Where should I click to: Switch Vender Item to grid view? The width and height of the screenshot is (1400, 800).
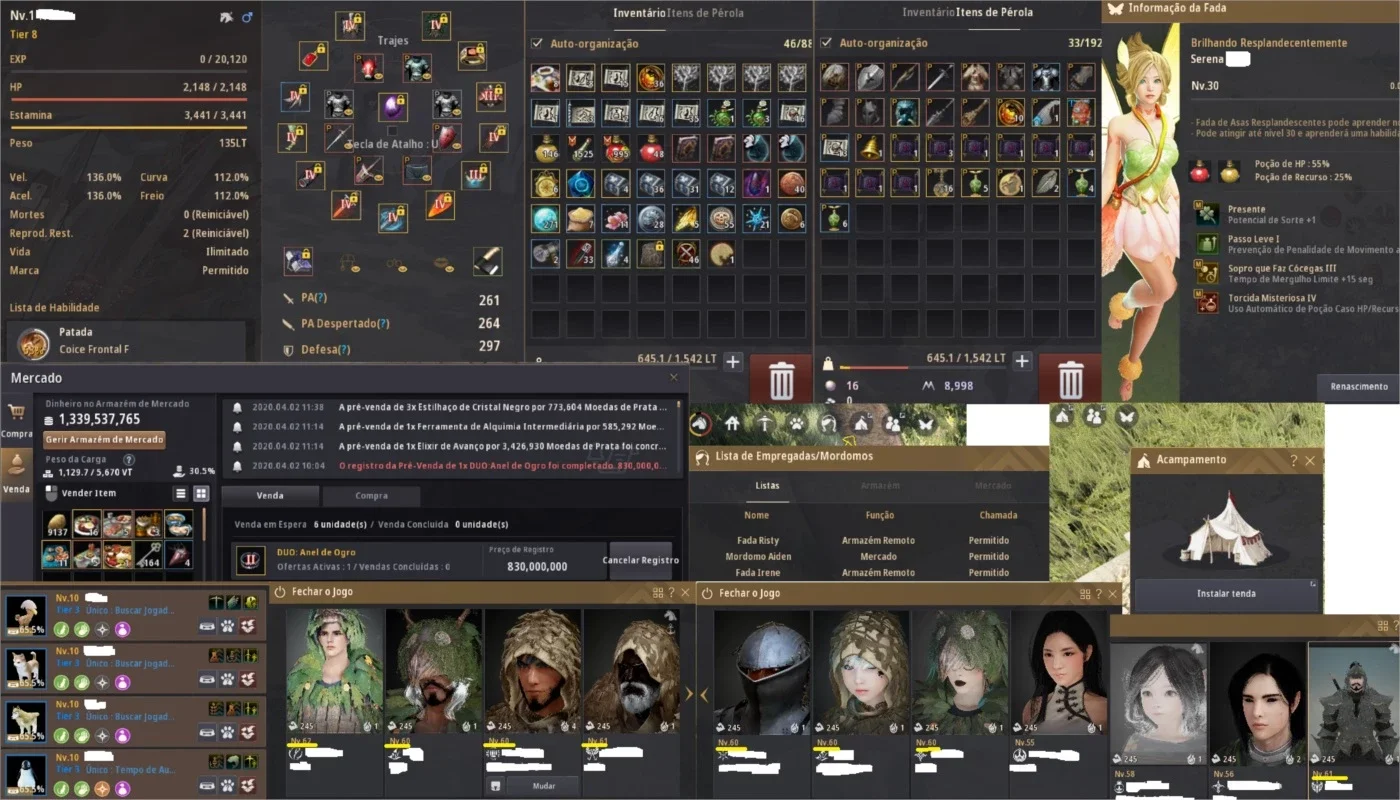201,494
